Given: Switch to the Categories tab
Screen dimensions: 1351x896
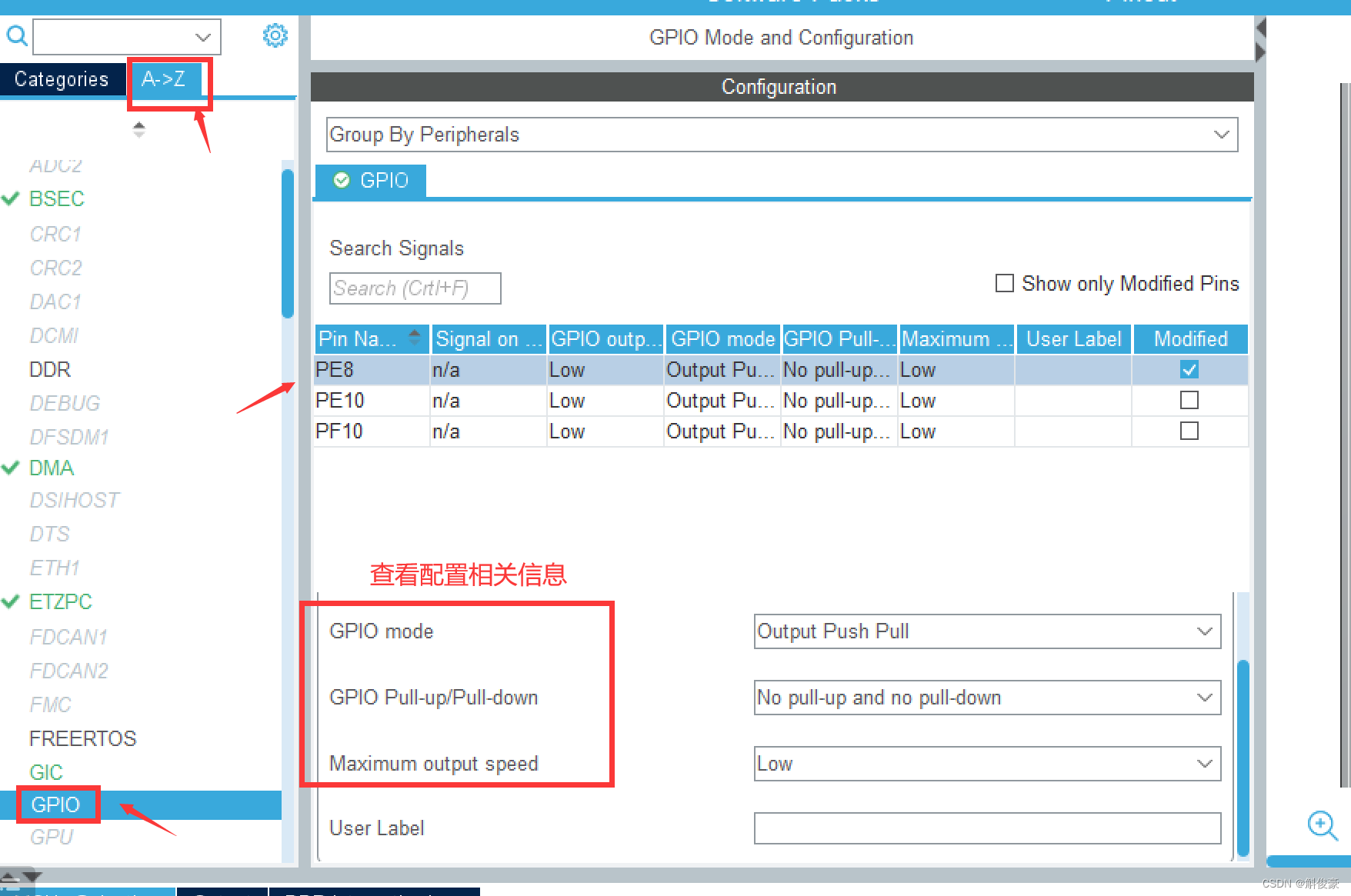Looking at the screenshot, I should [60, 78].
